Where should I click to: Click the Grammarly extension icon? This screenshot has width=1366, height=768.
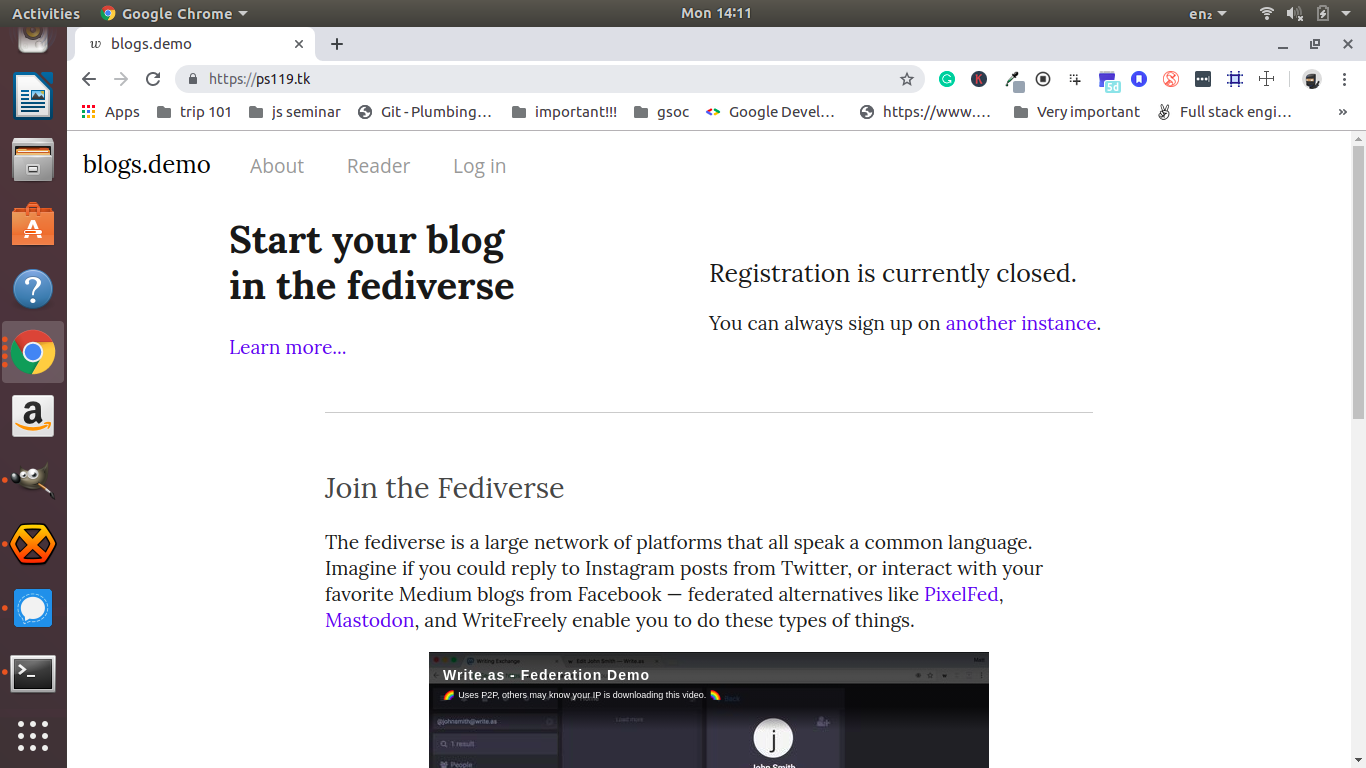[x=947, y=79]
